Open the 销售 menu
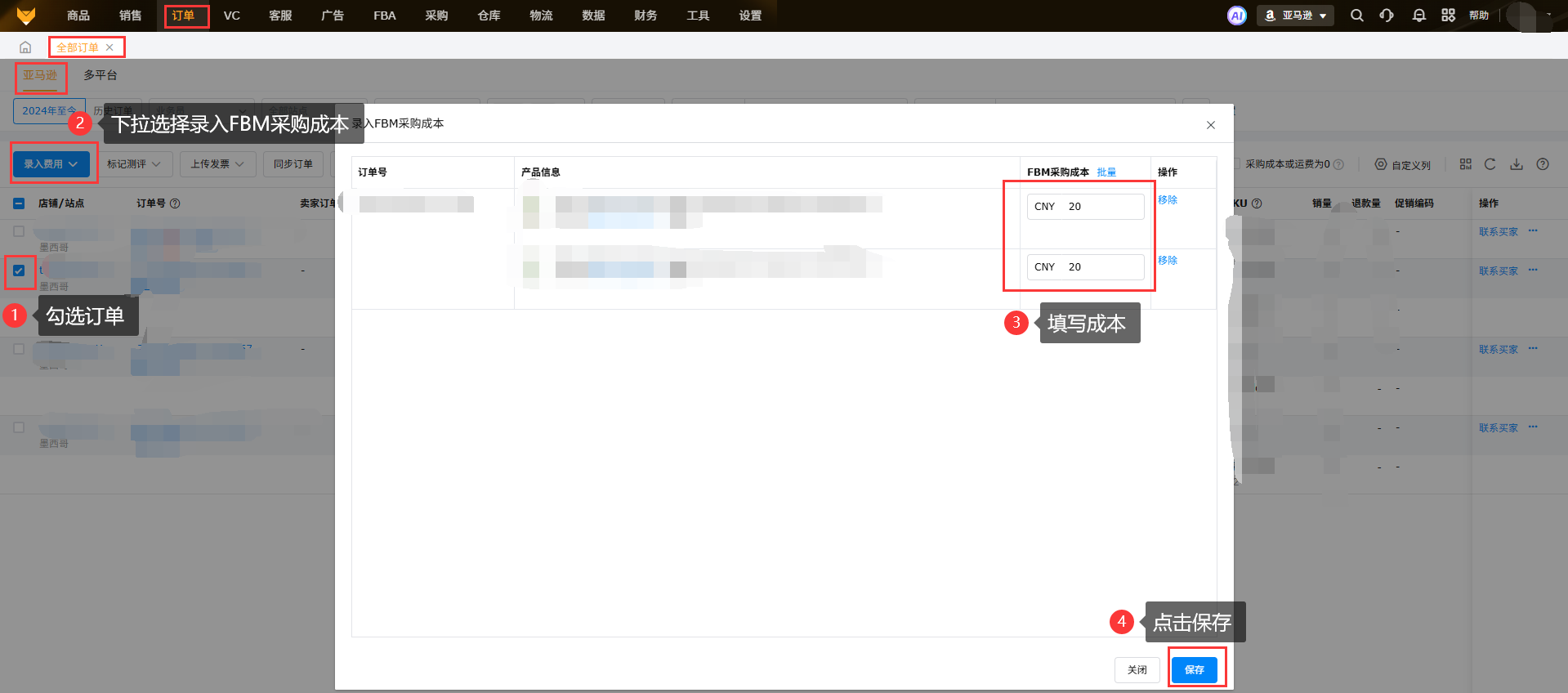1568x693 pixels. [x=131, y=16]
